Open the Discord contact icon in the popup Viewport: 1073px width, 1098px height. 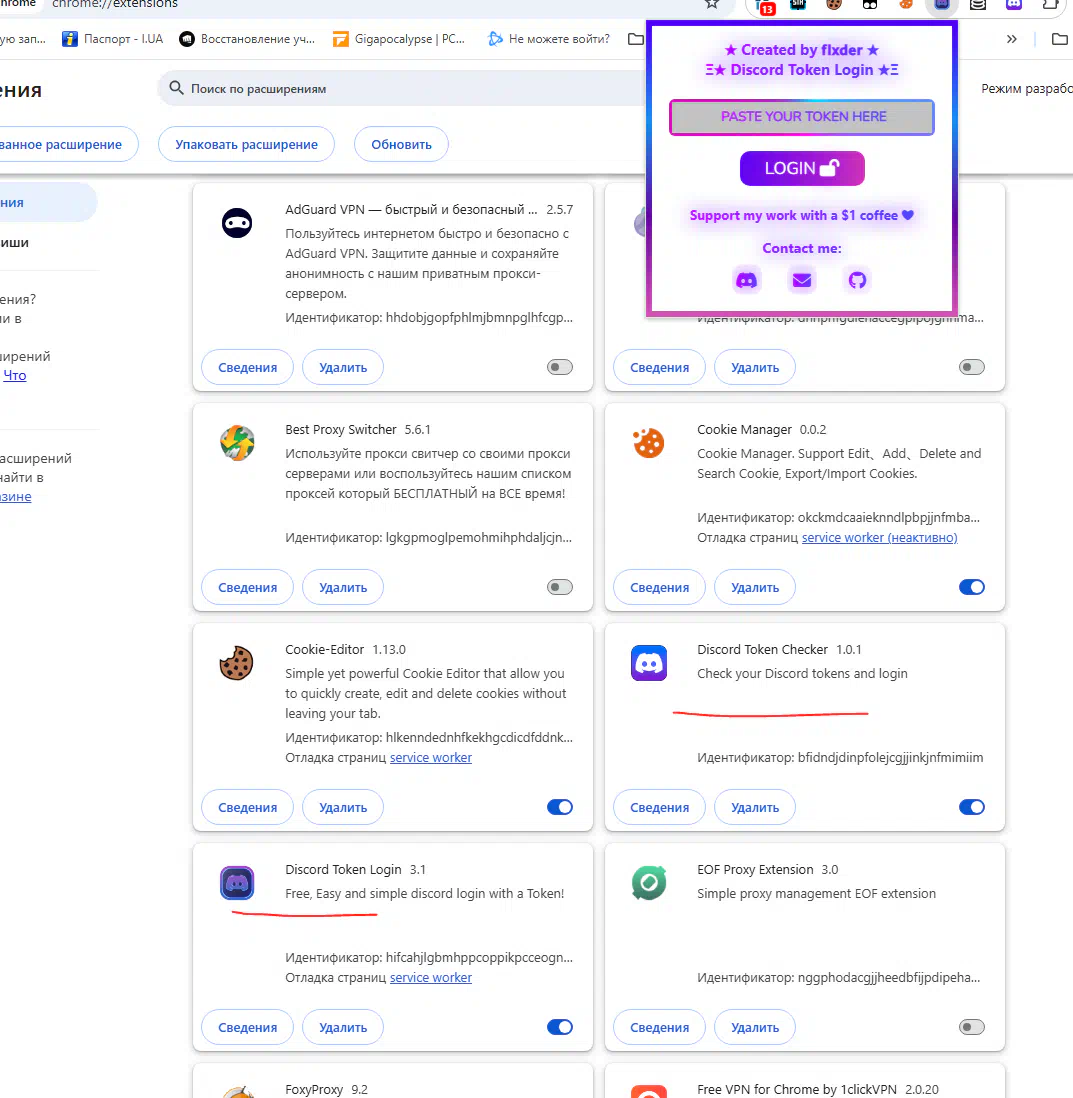[747, 280]
